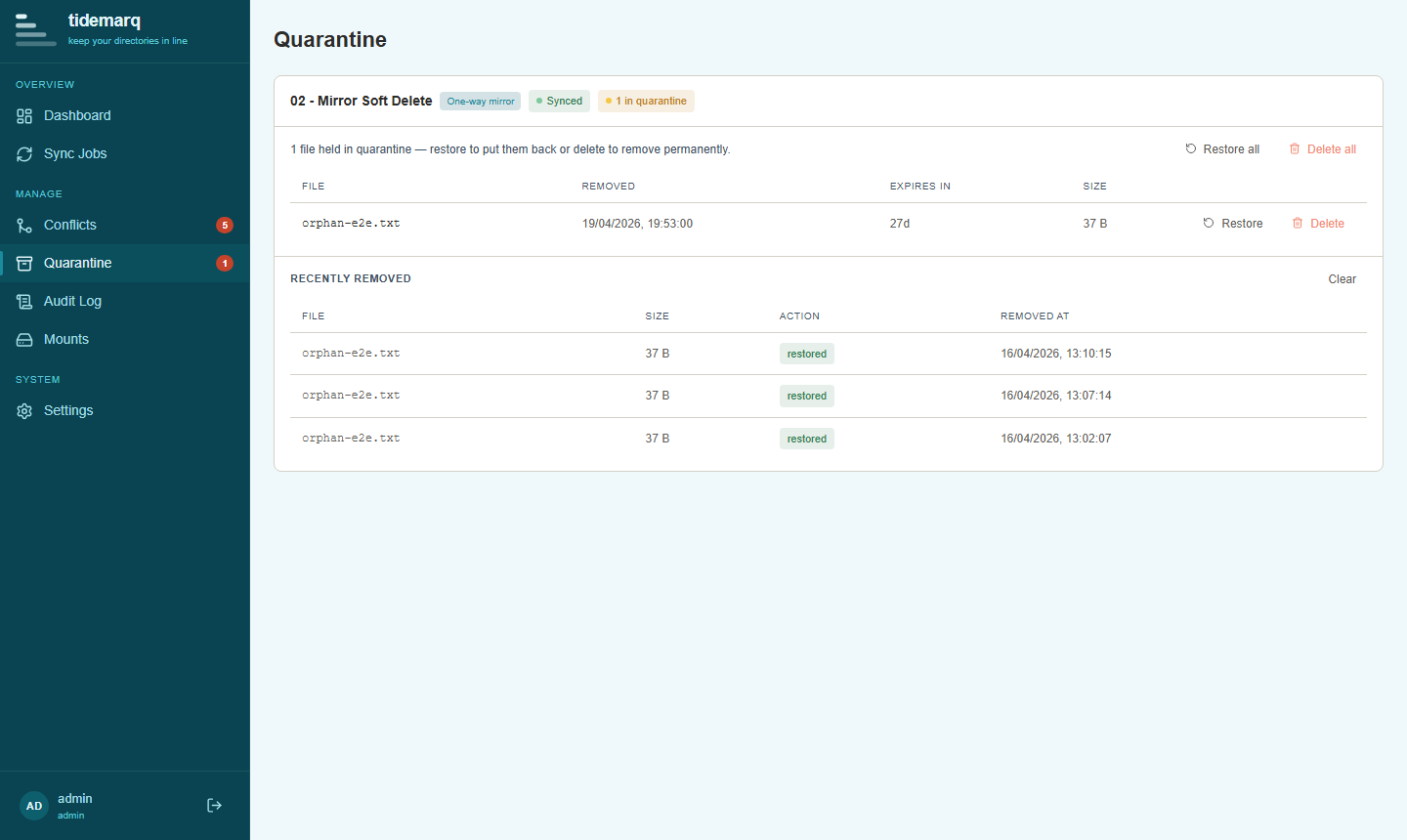Click the One-way mirror tag
1407x840 pixels.
click(x=481, y=102)
